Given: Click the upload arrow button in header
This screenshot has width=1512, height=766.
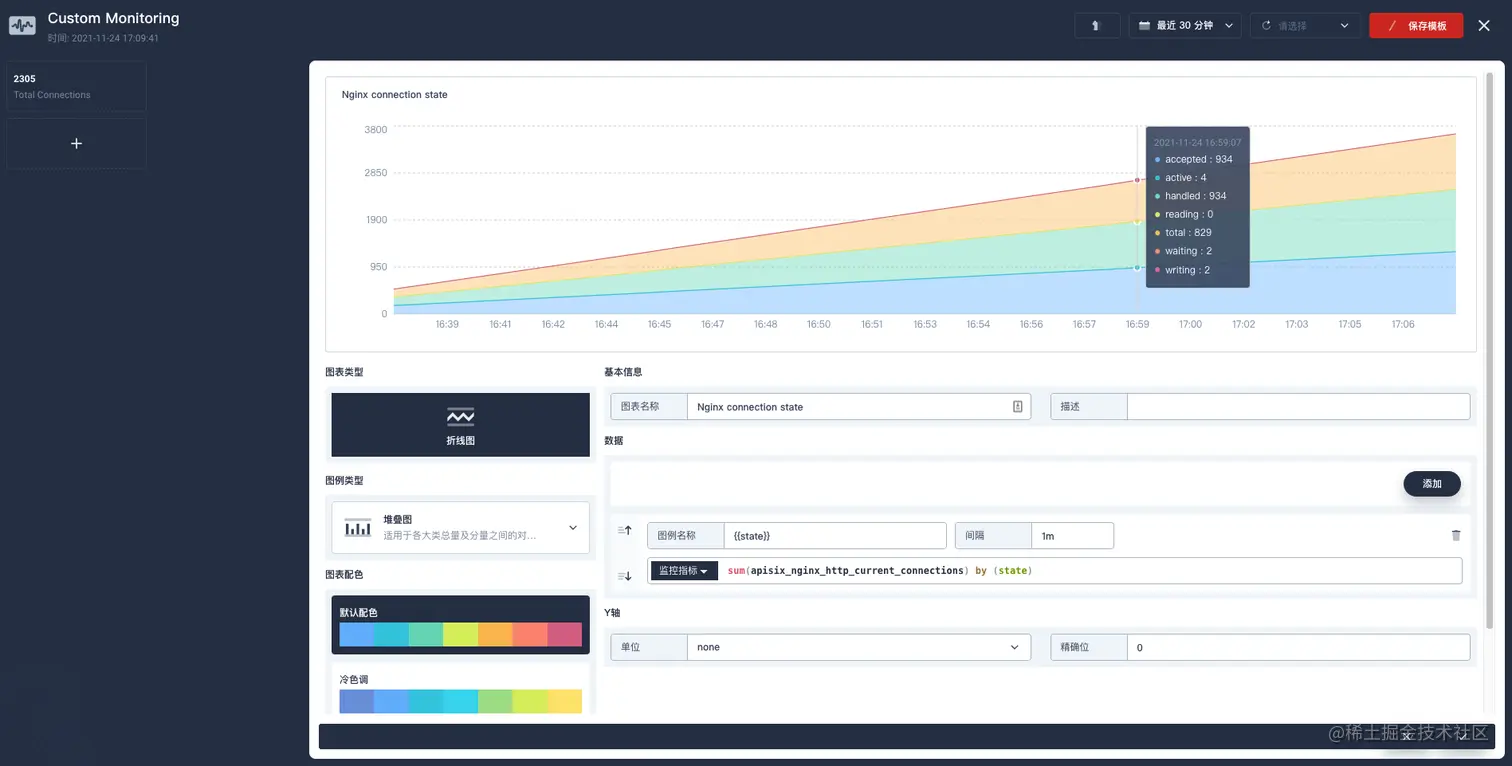Looking at the screenshot, I should [x=1097, y=26].
